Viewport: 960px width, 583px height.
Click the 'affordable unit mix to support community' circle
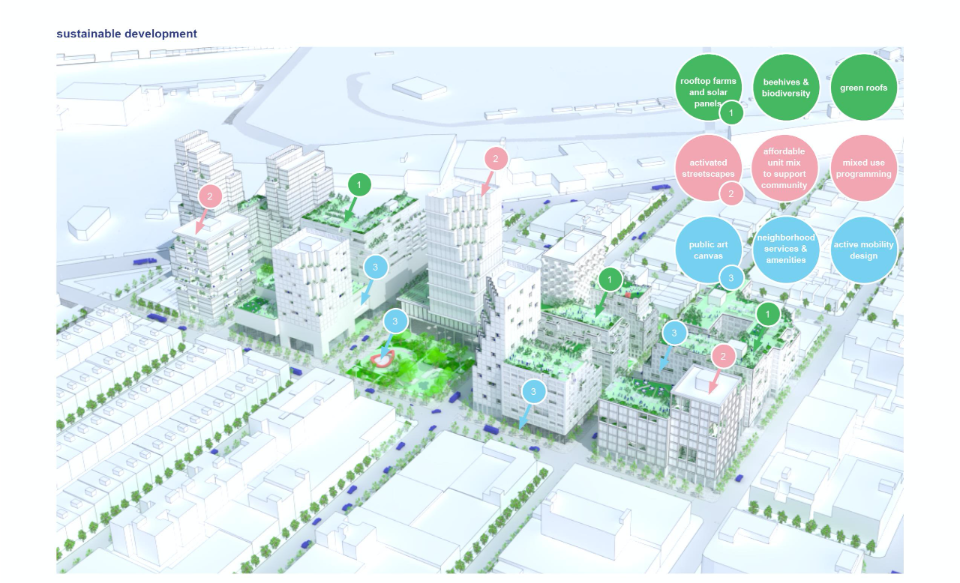click(x=784, y=168)
